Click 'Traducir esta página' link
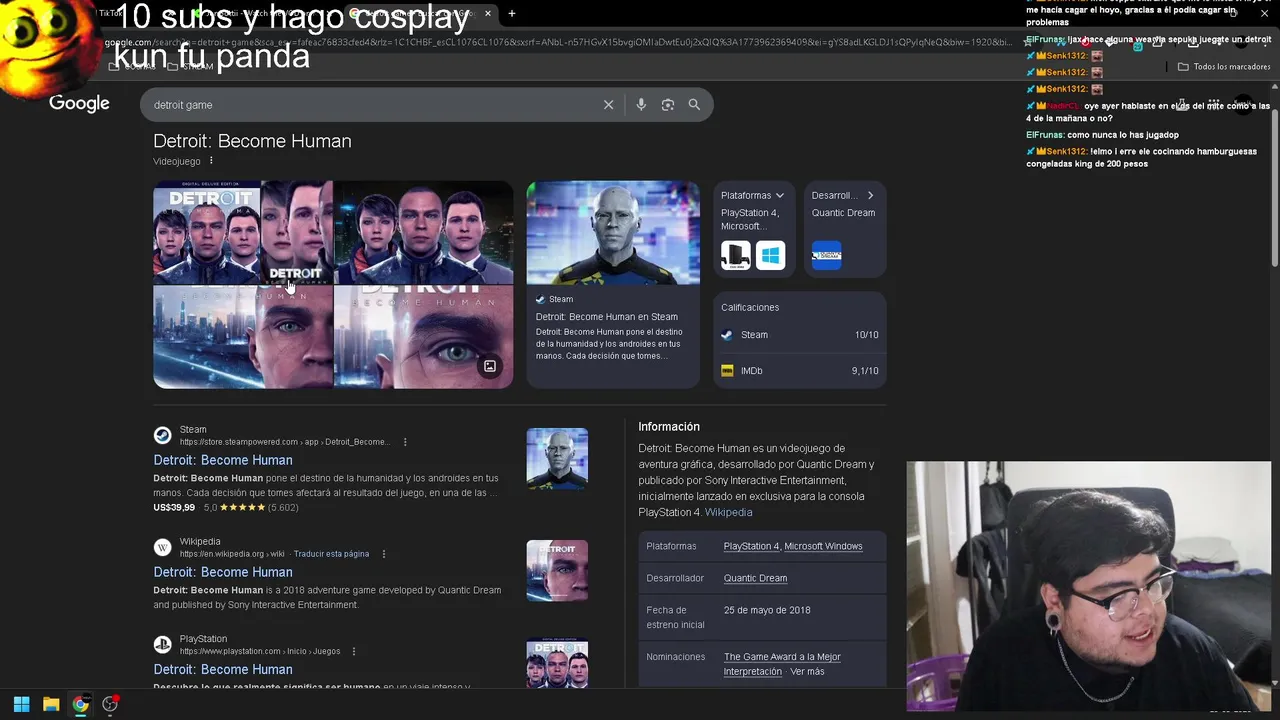 coord(332,554)
